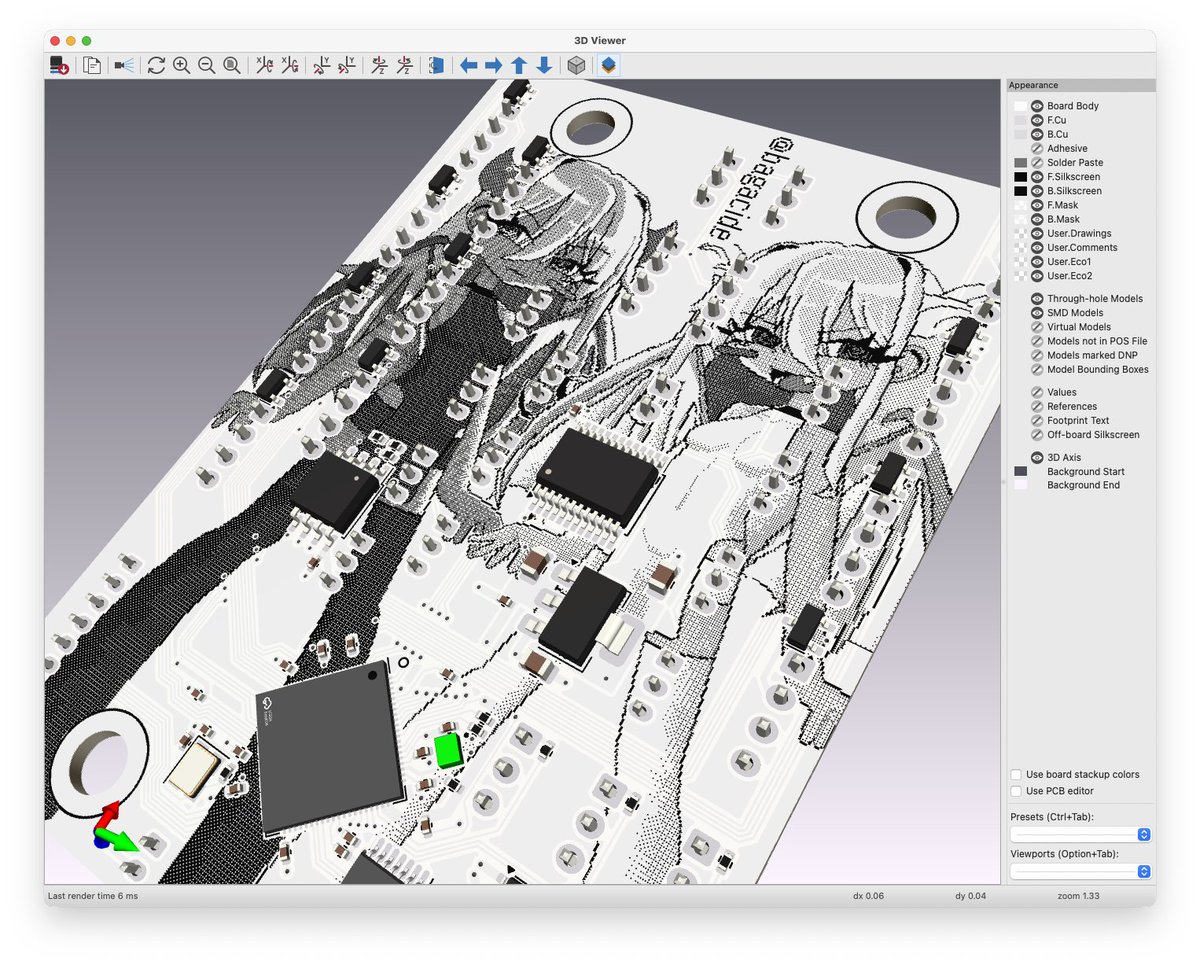Click the B.Mask color swatch
The width and height of the screenshot is (1200, 965).
point(1020,219)
